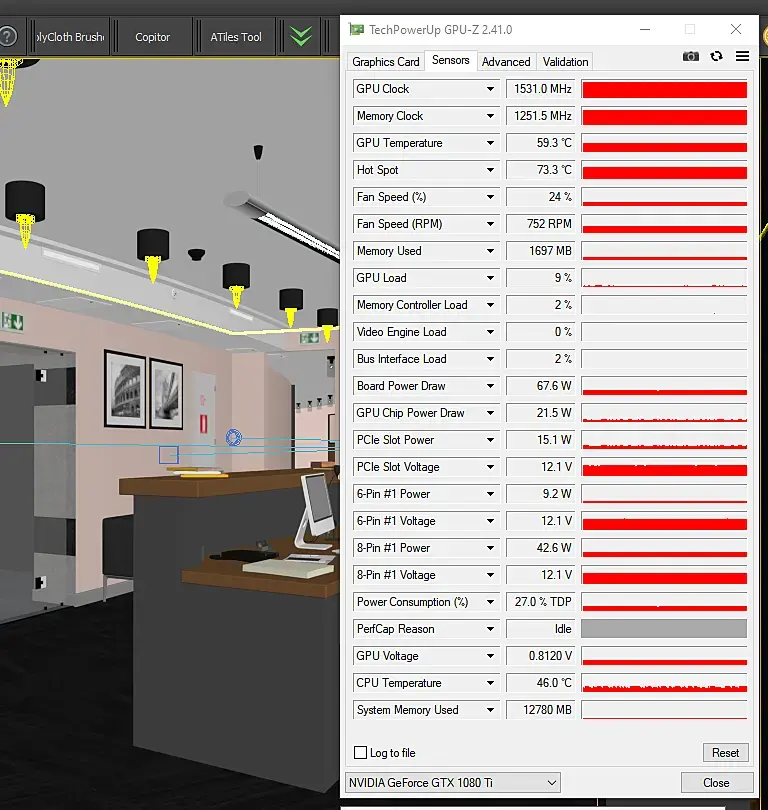Click the 0.8120 V GPU Voltage value
This screenshot has height=810, width=768.
coord(540,656)
